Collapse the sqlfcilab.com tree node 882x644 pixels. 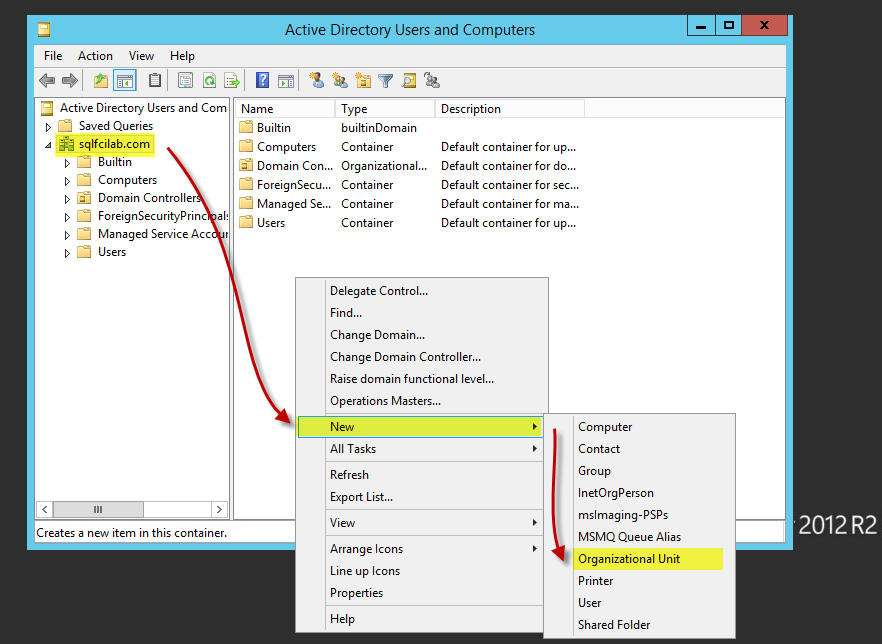pos(48,145)
